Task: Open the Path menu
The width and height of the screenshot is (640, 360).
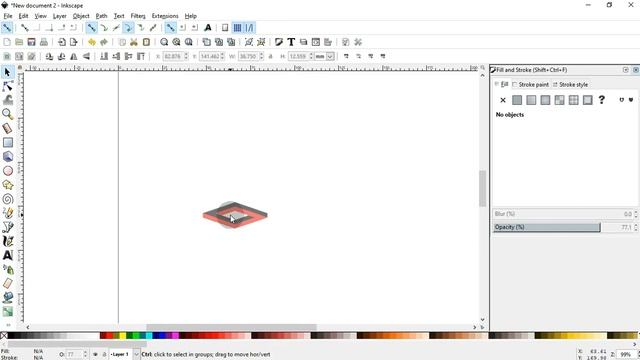Action: tap(101, 16)
